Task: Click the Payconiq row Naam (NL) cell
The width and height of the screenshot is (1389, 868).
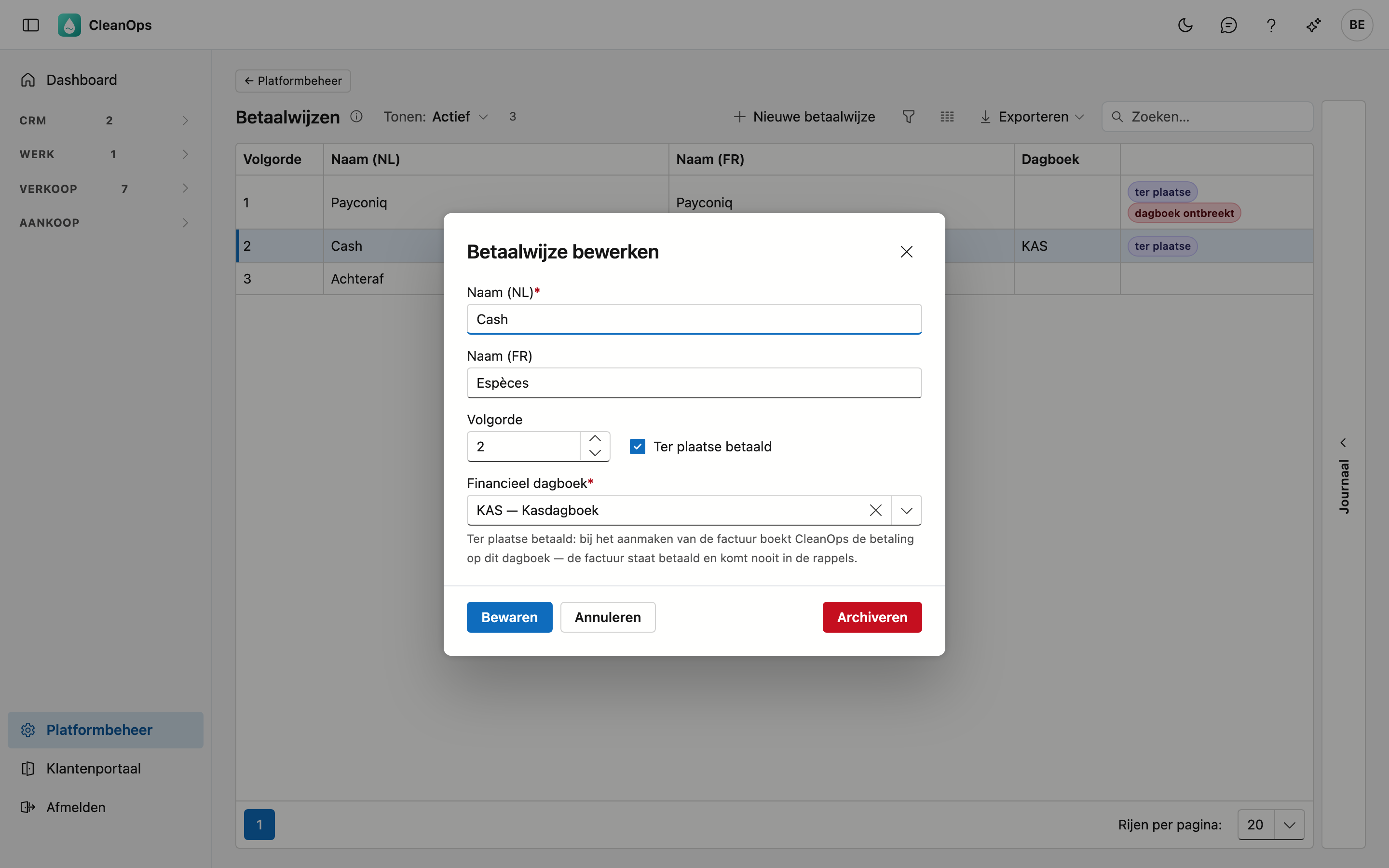Action: coord(496,202)
